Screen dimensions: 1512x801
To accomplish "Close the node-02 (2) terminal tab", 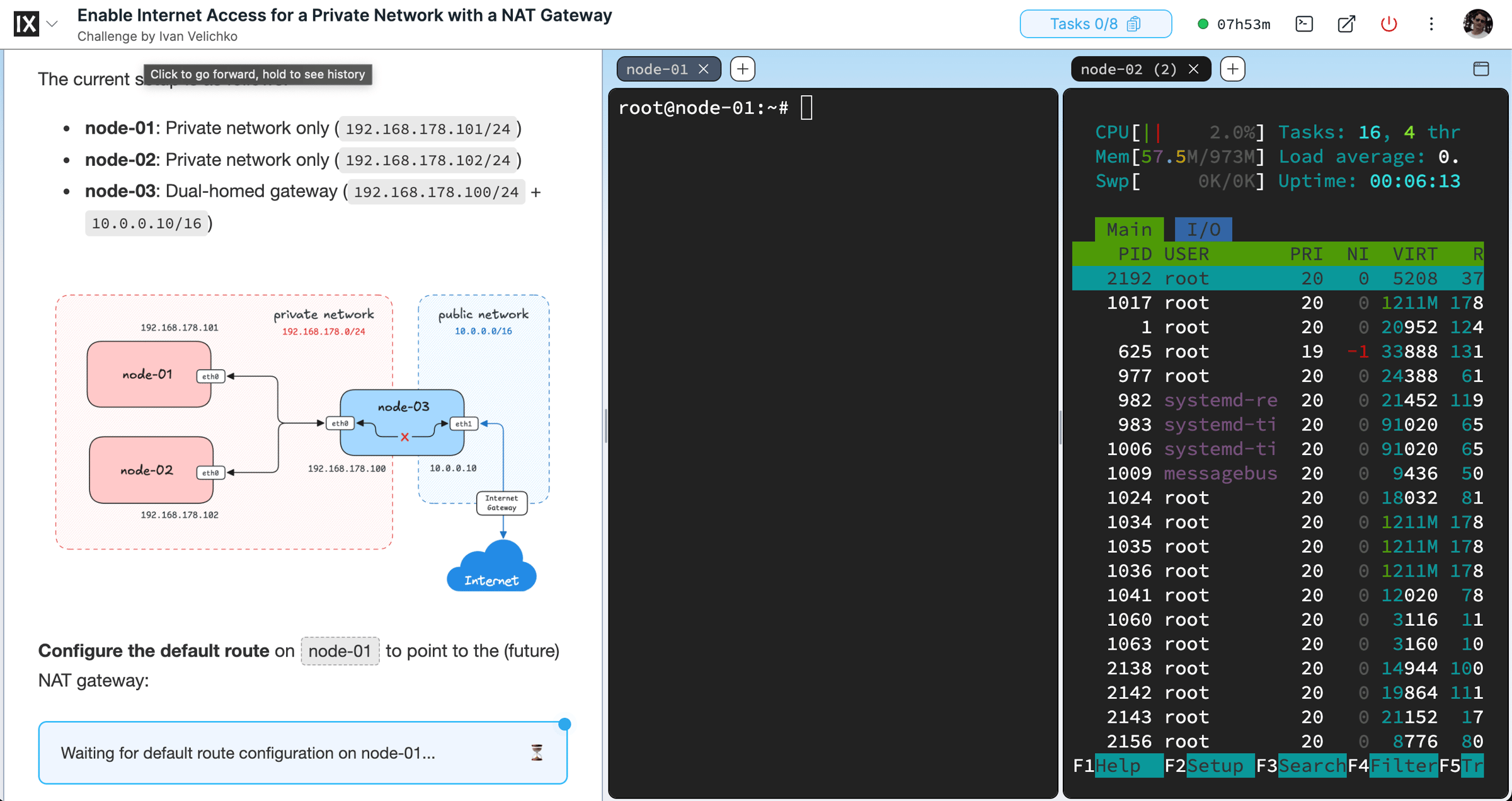I will 1194,69.
